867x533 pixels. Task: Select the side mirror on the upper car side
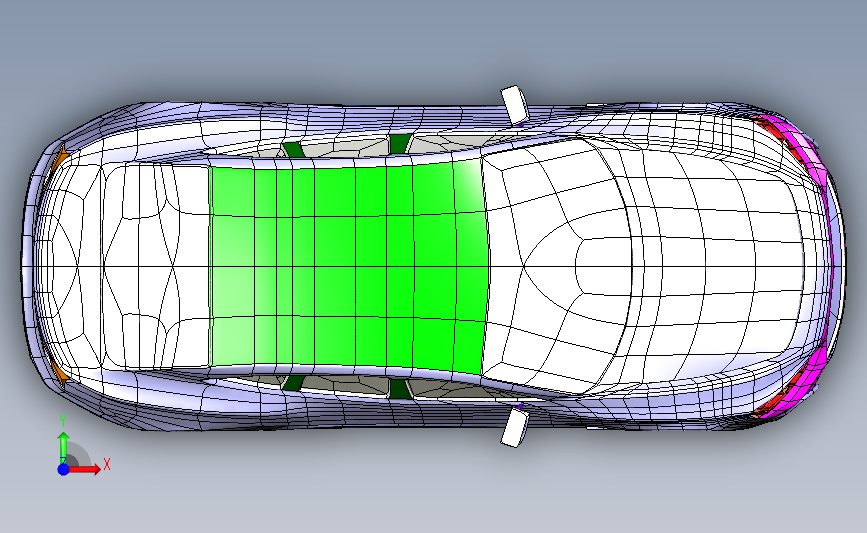pyautogui.click(x=514, y=105)
